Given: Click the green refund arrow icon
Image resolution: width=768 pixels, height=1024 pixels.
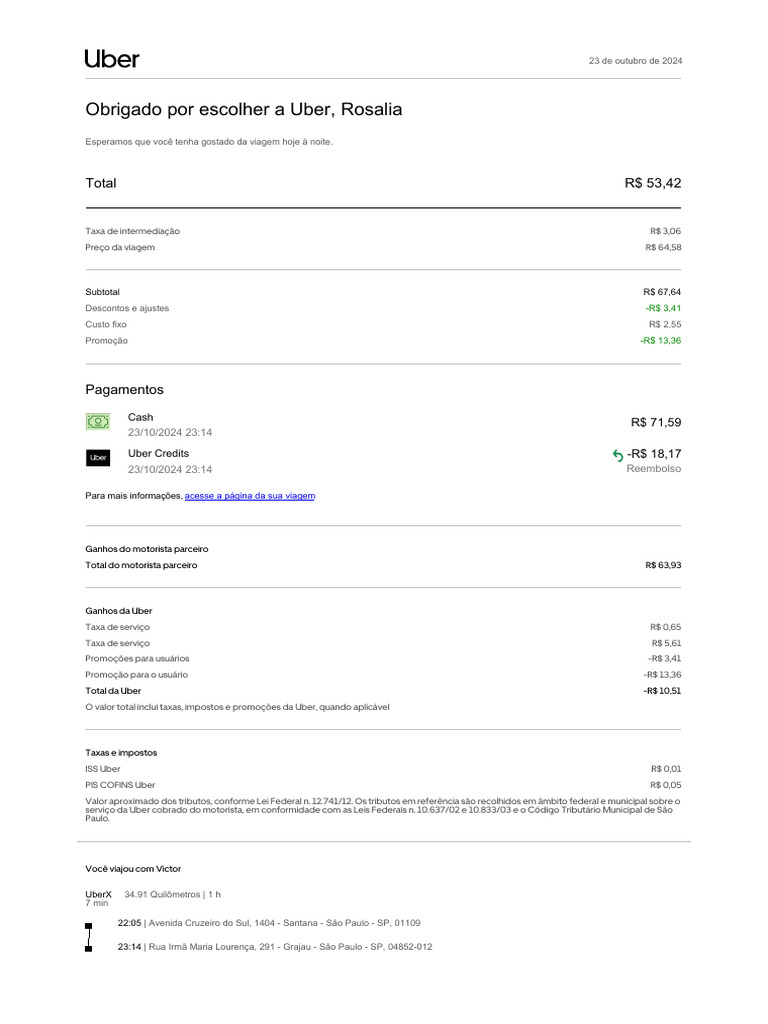Looking at the screenshot, I should [618, 455].
